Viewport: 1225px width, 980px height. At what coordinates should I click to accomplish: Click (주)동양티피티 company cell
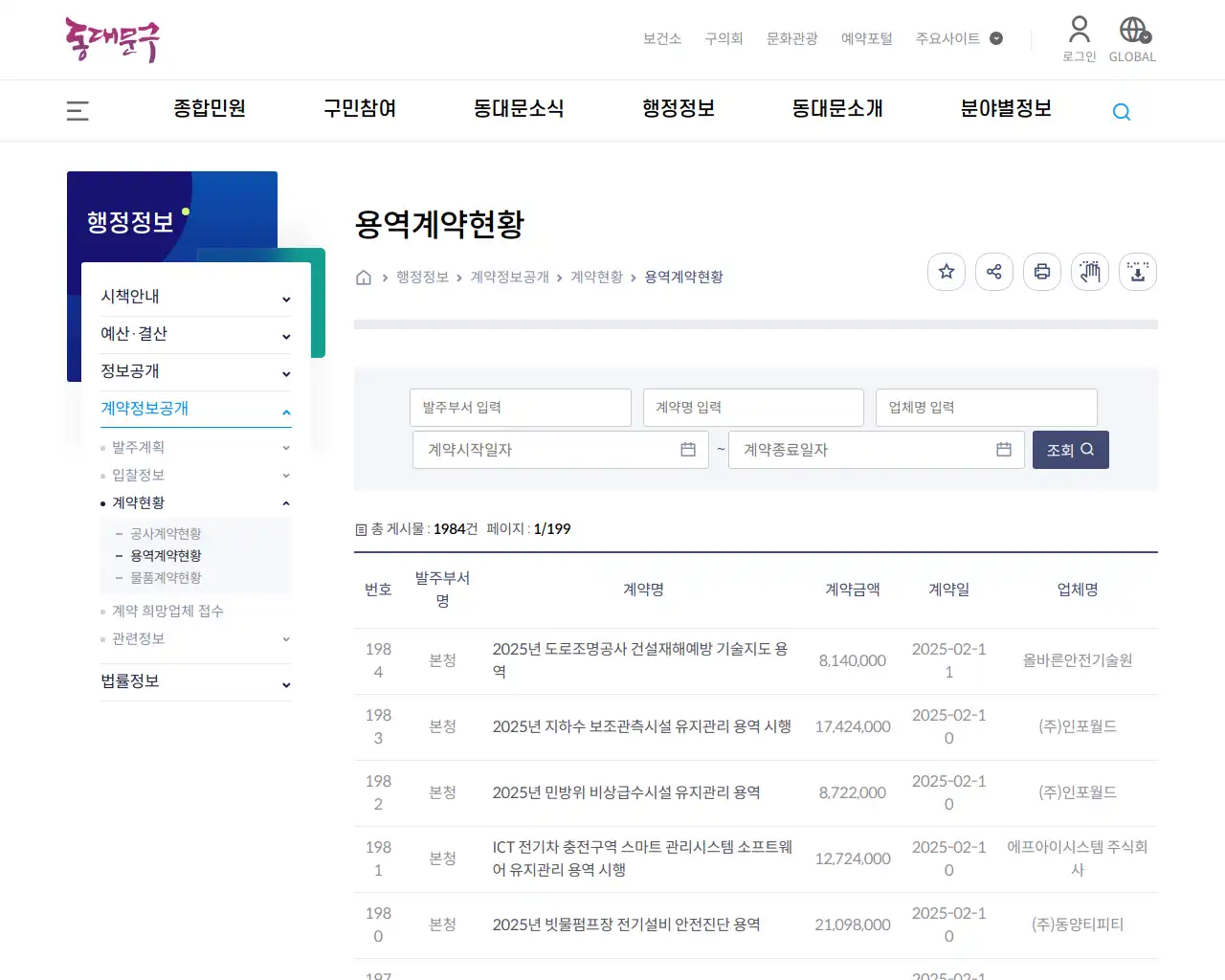coord(1078,924)
